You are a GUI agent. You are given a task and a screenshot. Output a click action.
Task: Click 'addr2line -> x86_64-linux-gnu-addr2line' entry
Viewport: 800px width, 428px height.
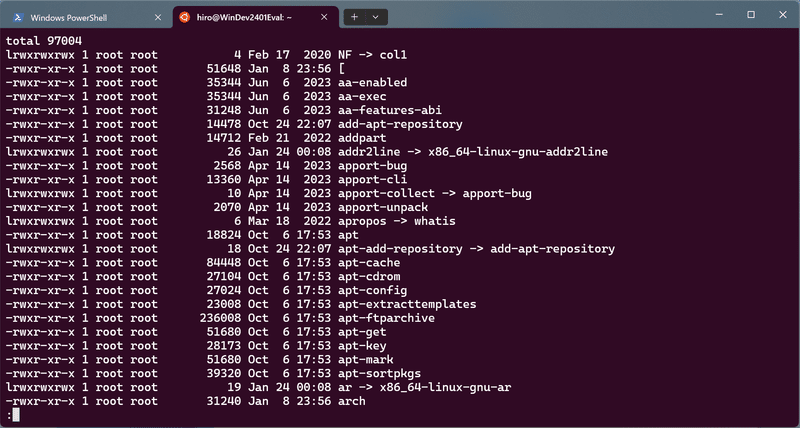pyautogui.click(x=473, y=152)
